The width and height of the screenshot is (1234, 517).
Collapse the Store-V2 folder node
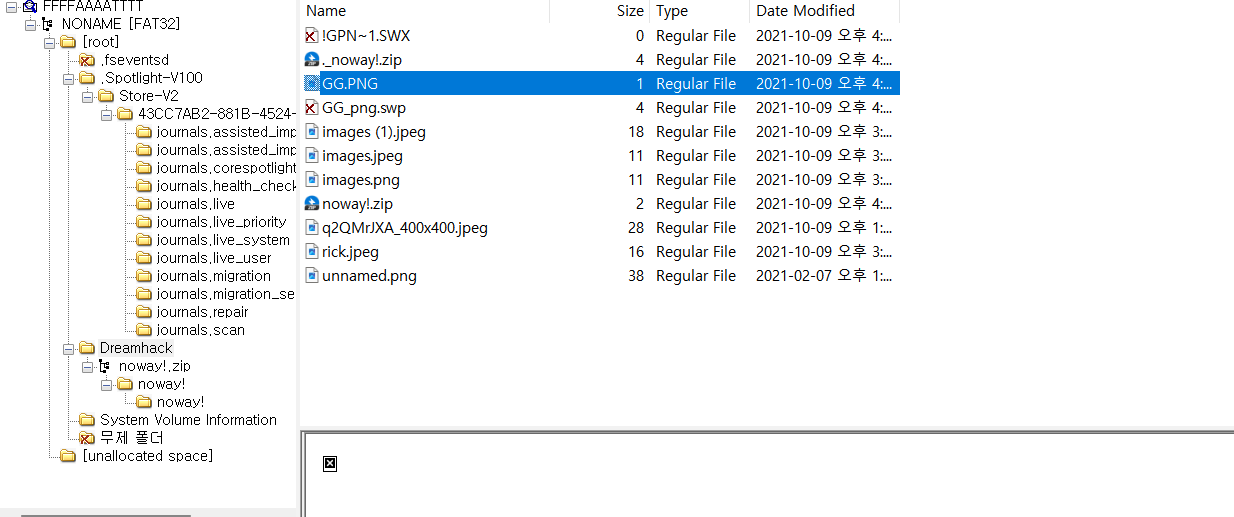point(87,96)
